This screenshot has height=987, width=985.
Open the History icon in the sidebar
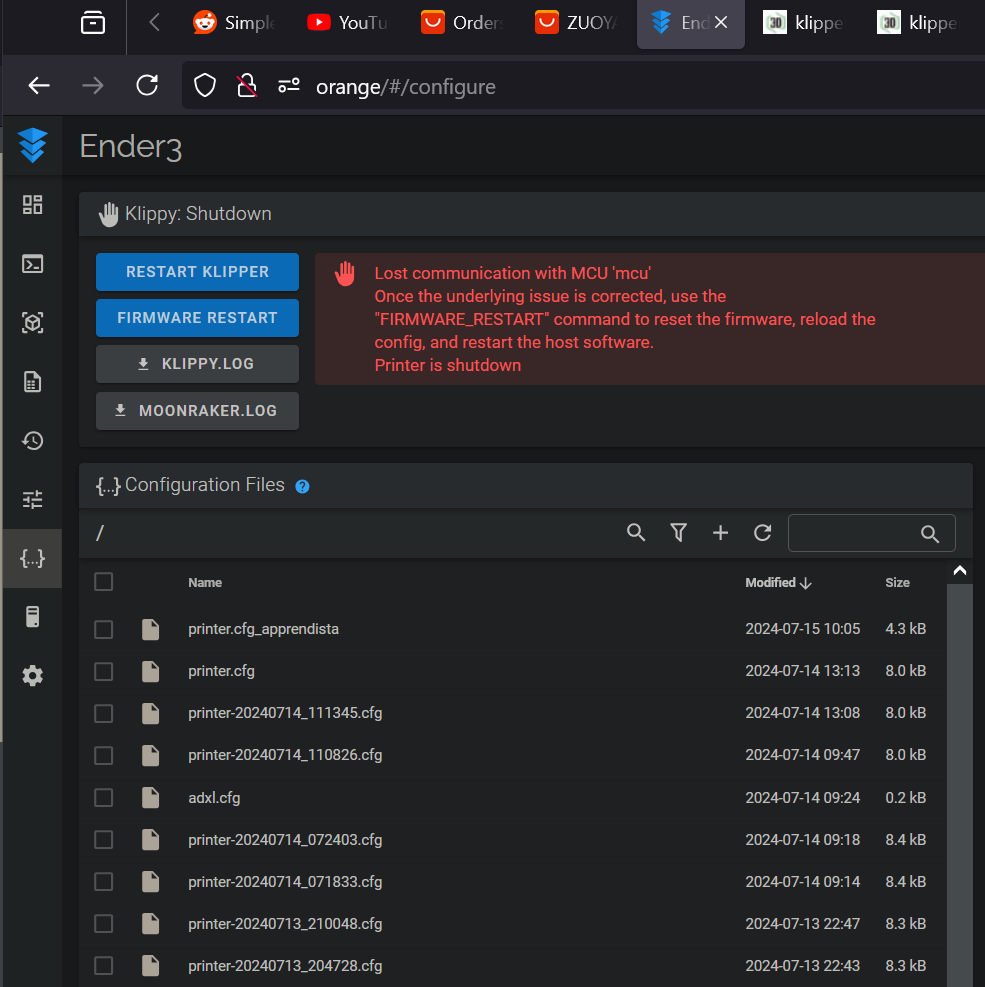[x=32, y=441]
